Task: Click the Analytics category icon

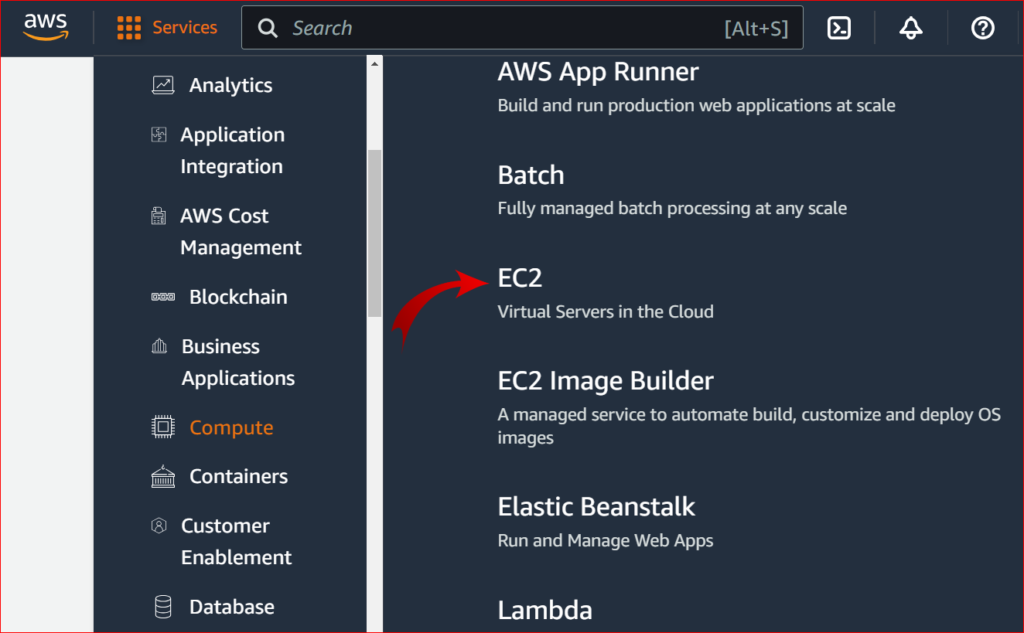Action: click(163, 85)
